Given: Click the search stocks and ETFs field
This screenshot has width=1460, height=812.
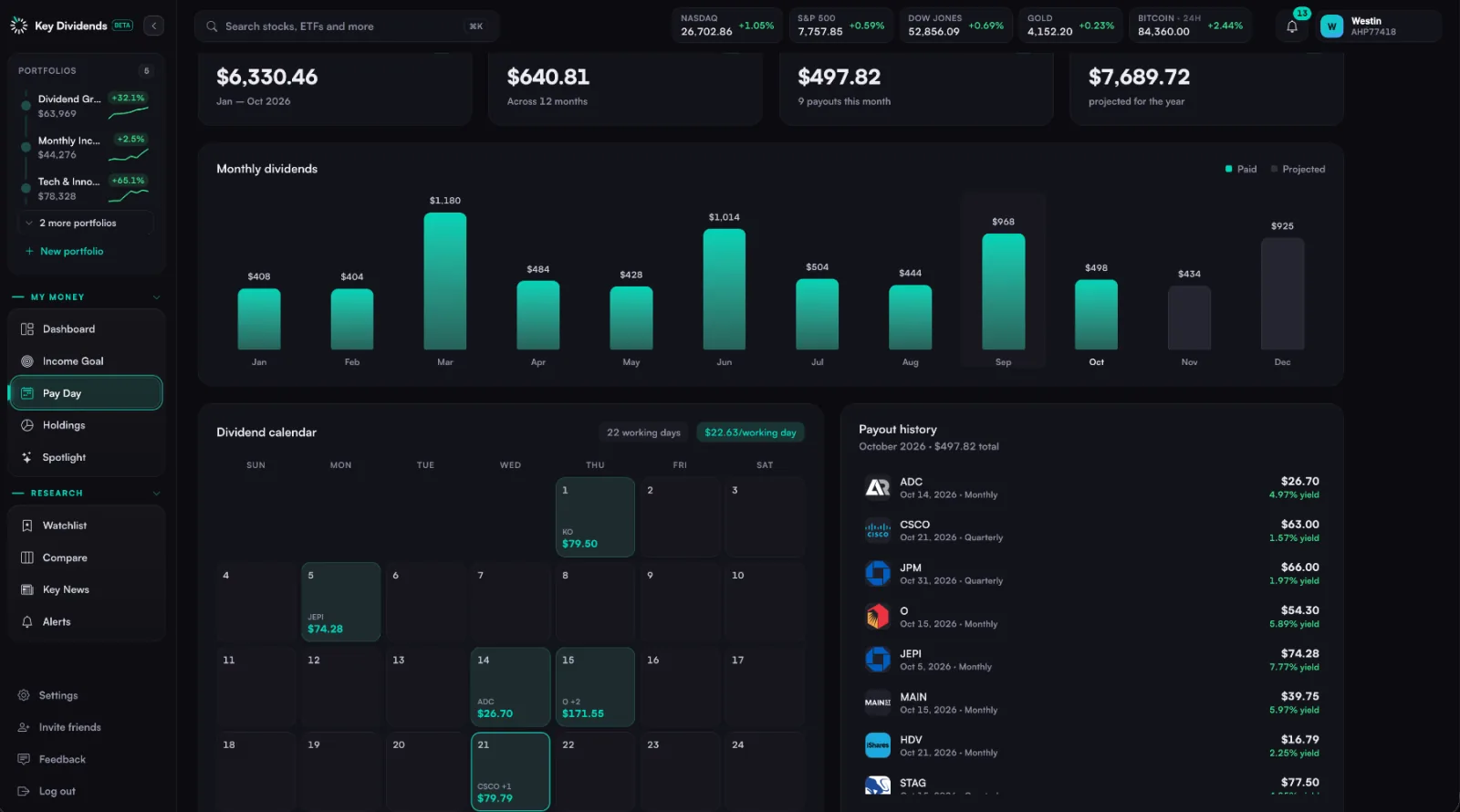Looking at the screenshot, I should (x=347, y=26).
